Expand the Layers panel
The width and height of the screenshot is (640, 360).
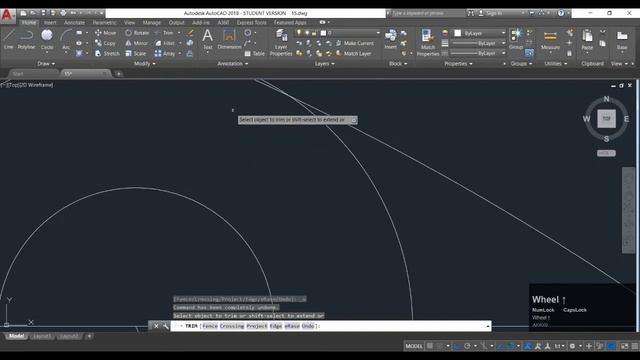pos(324,64)
